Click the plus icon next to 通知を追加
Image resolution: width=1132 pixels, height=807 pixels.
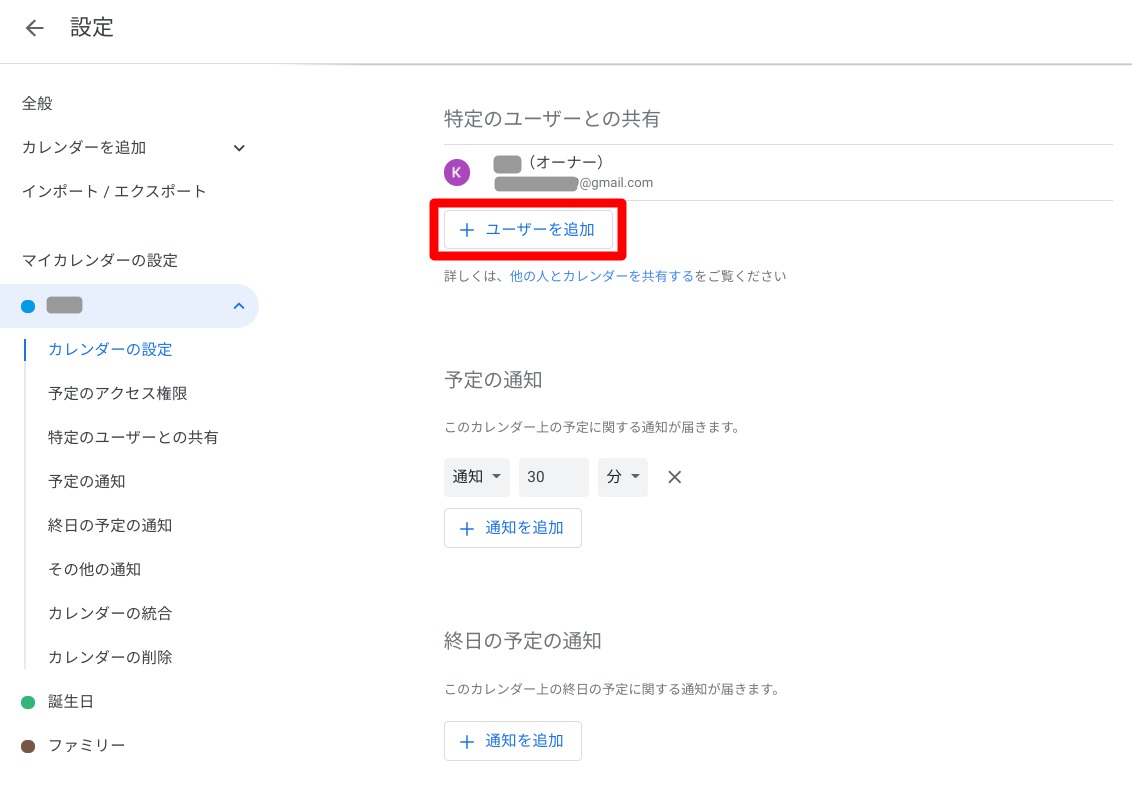467,528
